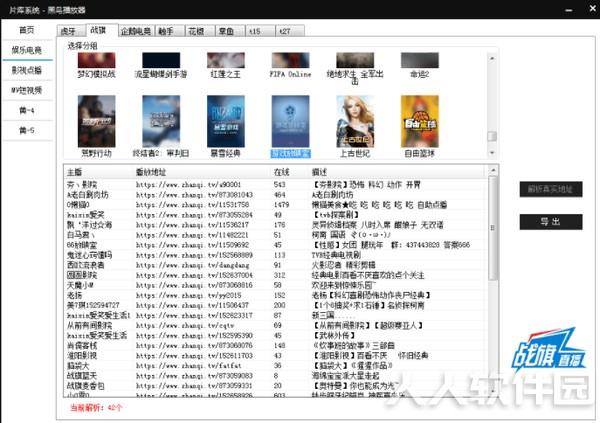
Task: Select the 天魔小M streamer row
Action: 276,285
